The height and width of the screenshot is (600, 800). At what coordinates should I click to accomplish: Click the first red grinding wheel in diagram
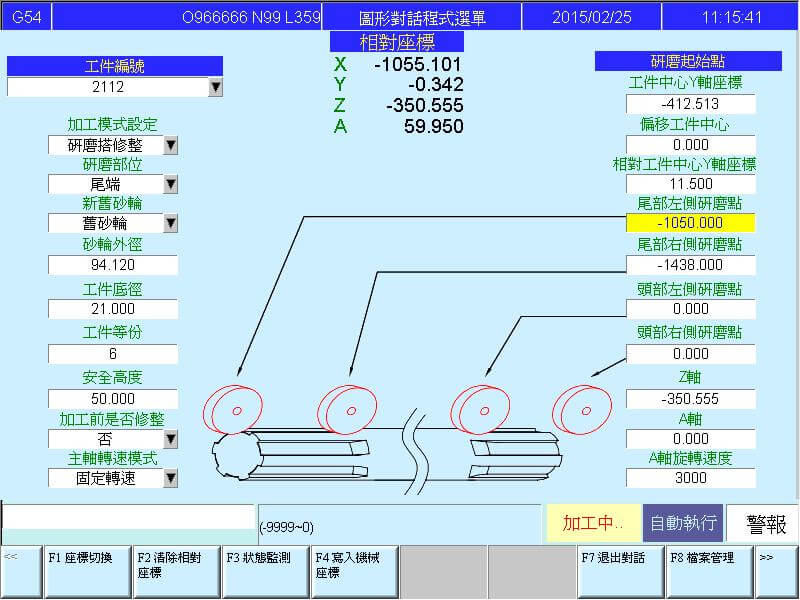click(226, 409)
